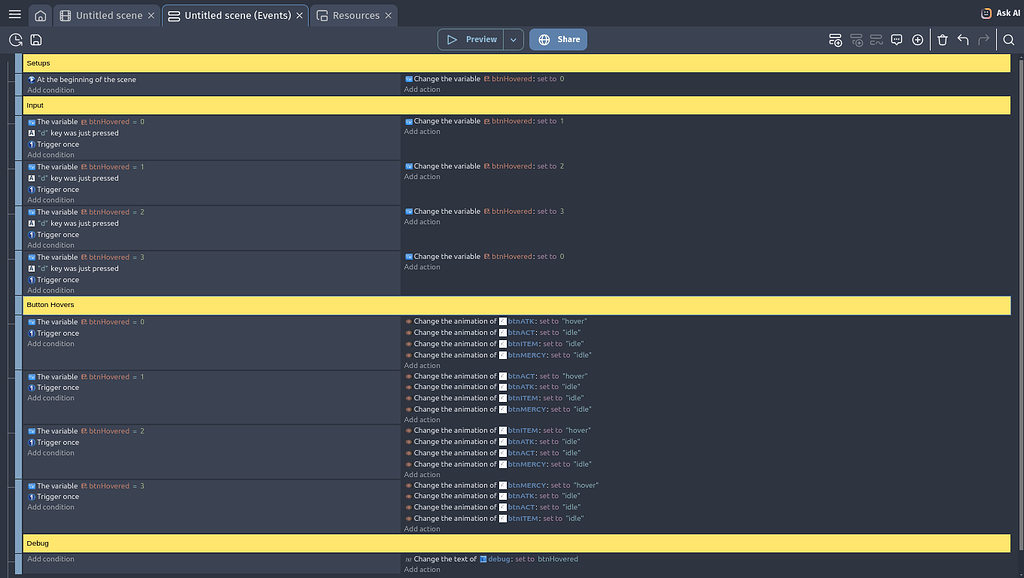Click 'Change the variable btnHovered: set to 2' action
Screen dimensions: 1024x578
[x=484, y=167]
